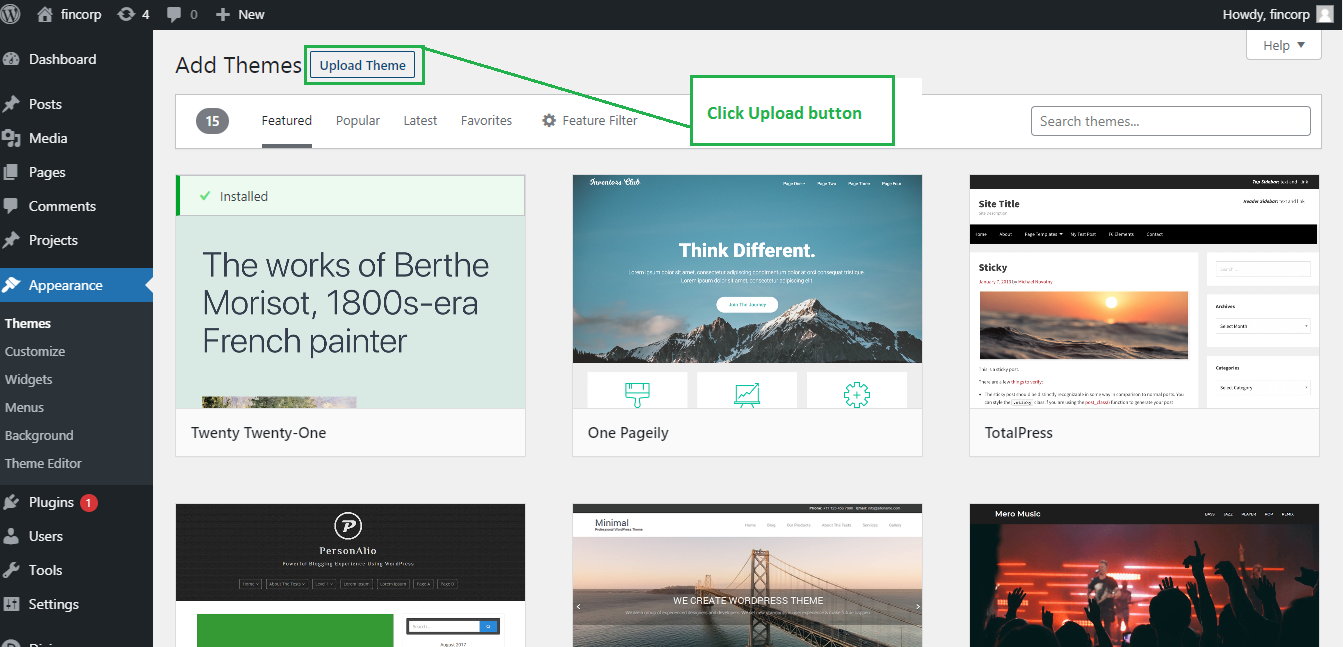Click the Dashboard gauge icon
The image size is (1343, 647).
(x=11, y=59)
